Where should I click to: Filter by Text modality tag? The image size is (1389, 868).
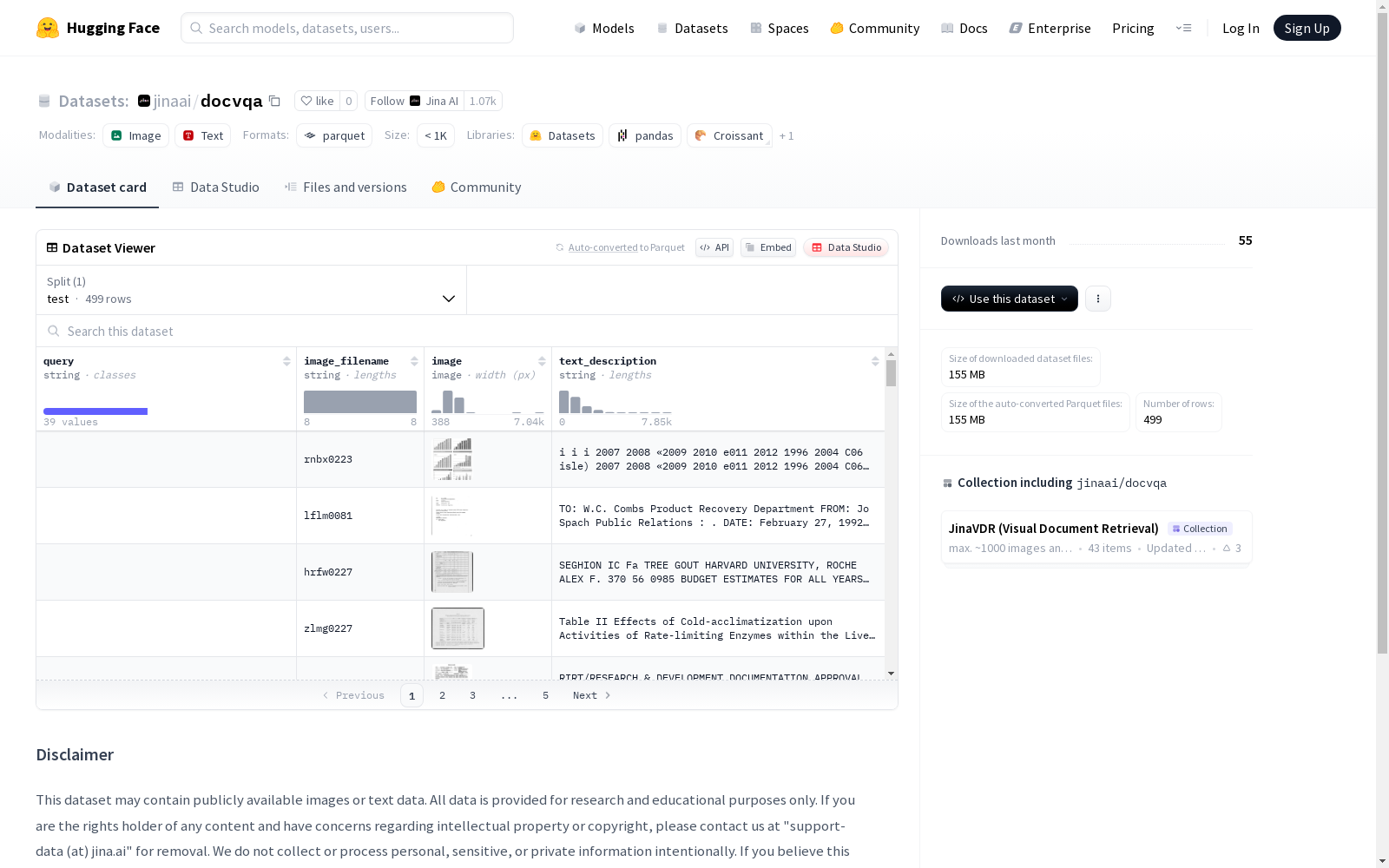(203, 135)
